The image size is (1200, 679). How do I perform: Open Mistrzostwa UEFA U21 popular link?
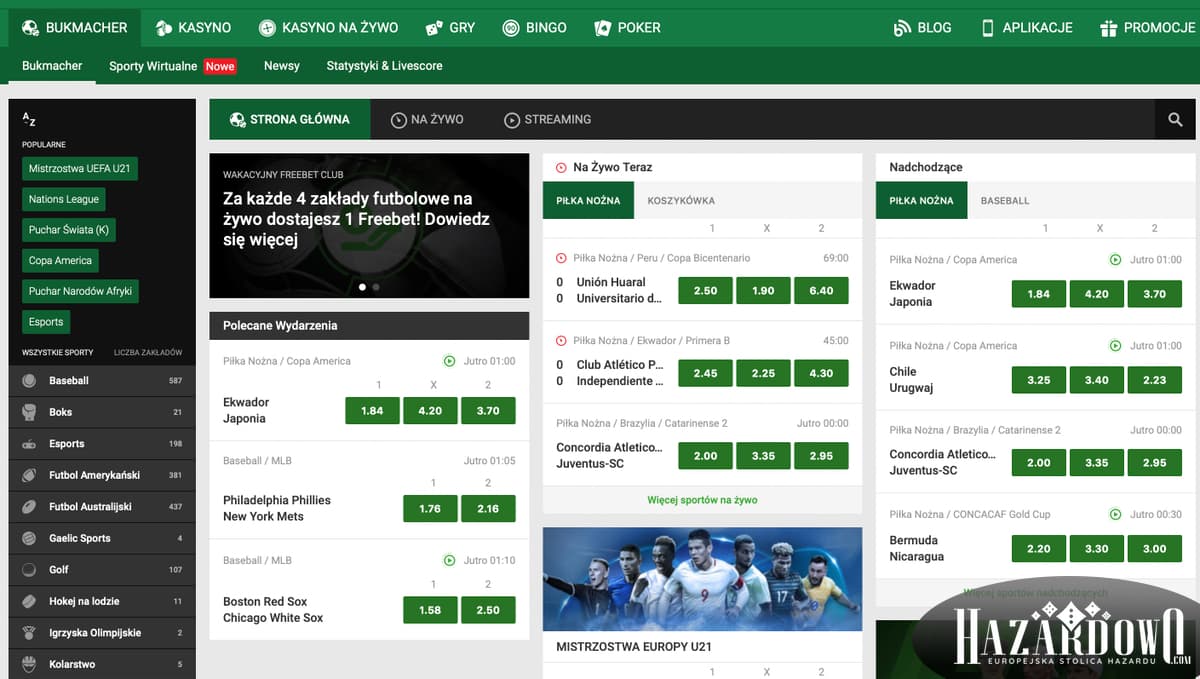[x=80, y=169]
